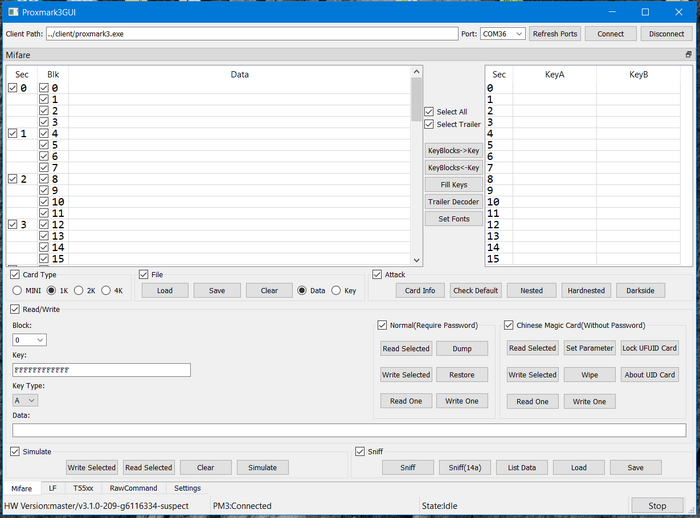Toggle the Attack group checkbox
Screen dimensions: 700x518
377,274
